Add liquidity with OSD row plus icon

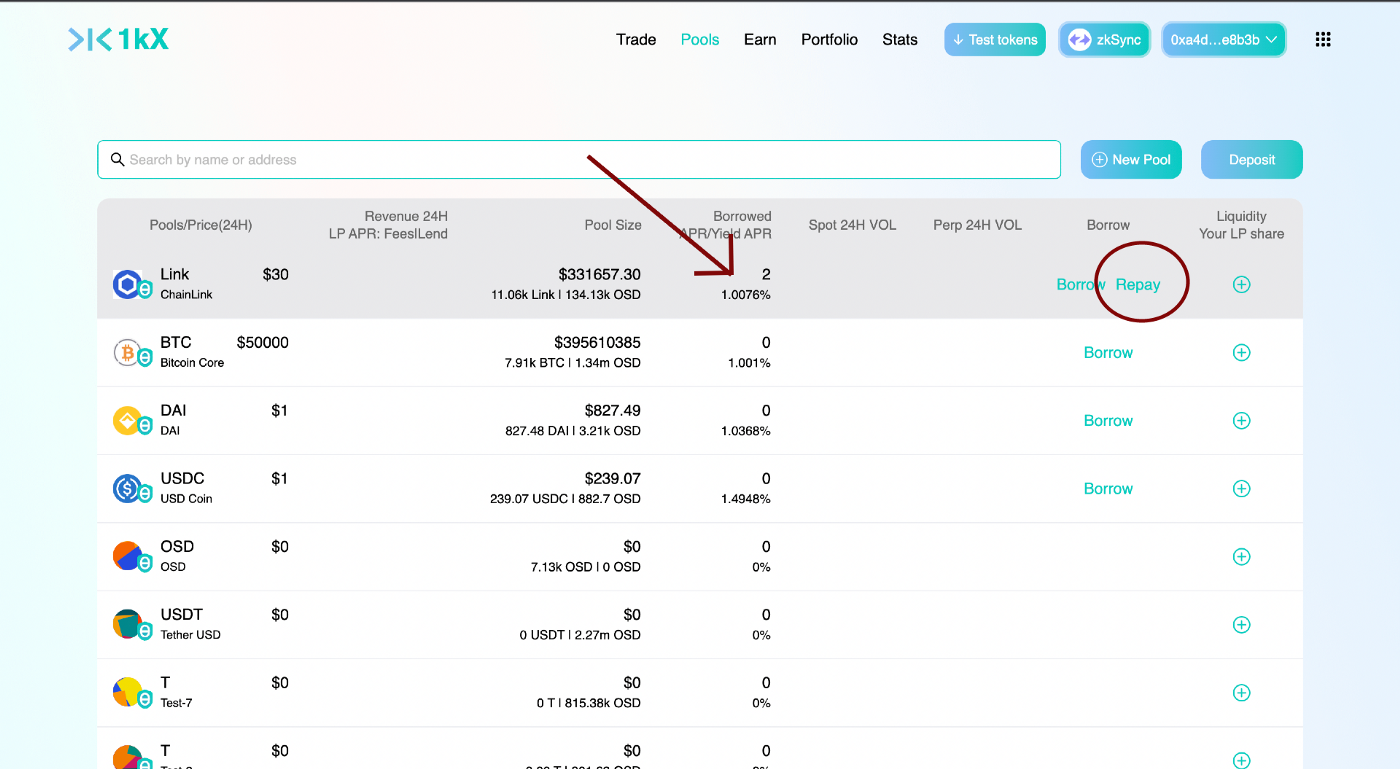1241,556
